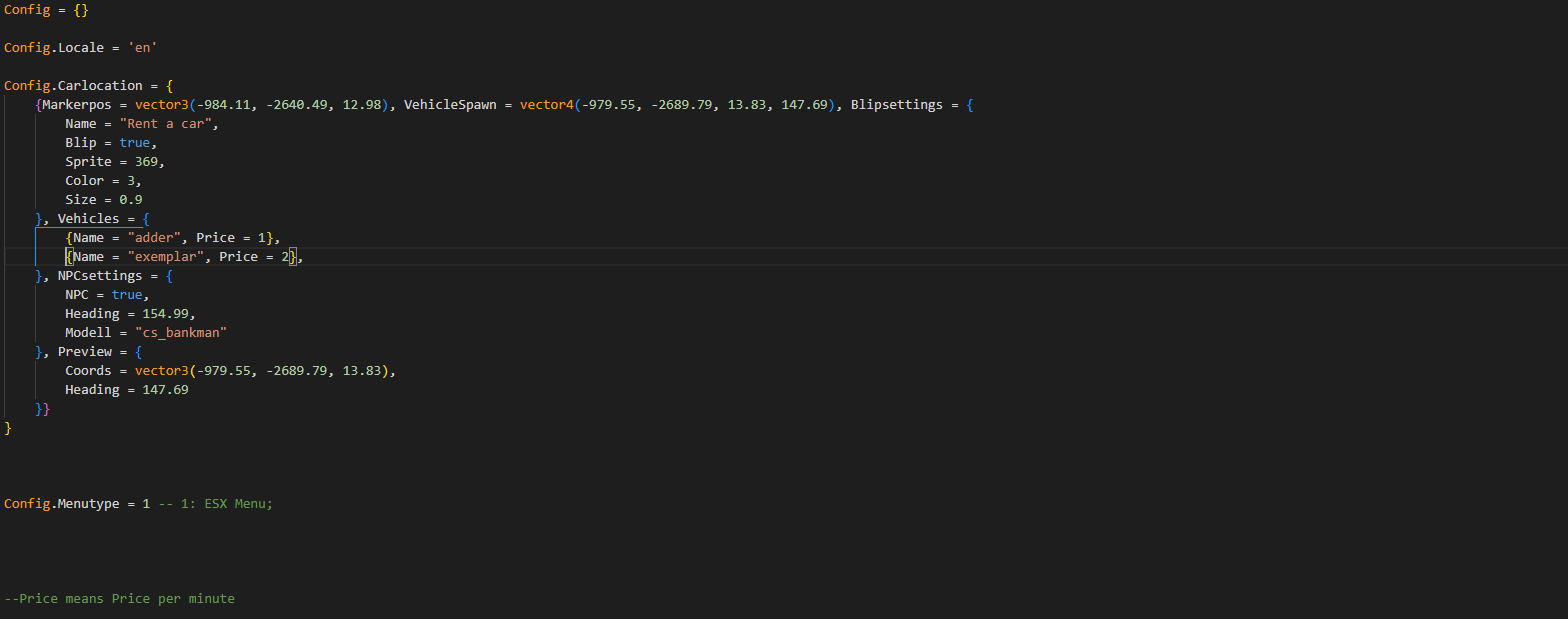The image size is (1568, 619).
Task: Click 'Price = 1' in the adder row
Action: coord(231,238)
